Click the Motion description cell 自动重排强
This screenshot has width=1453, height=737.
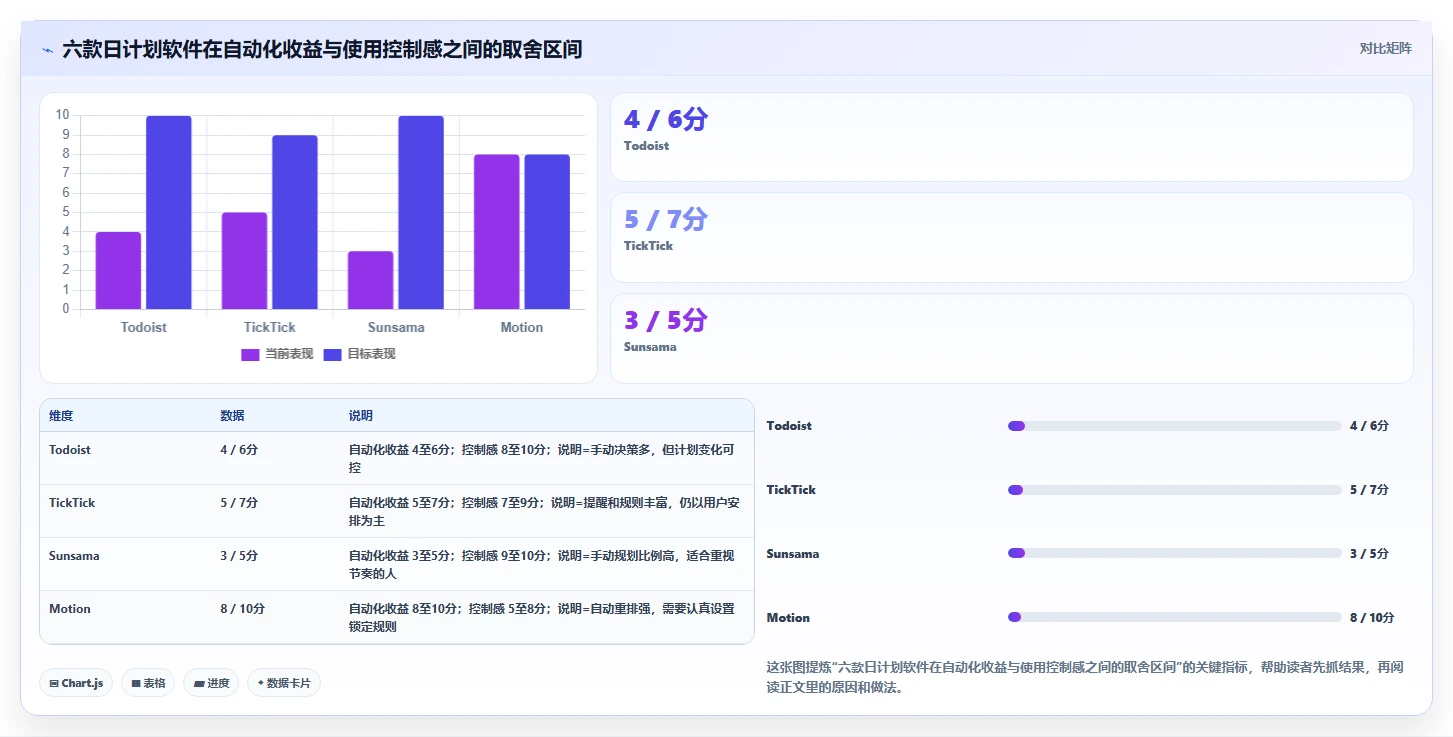click(x=545, y=618)
